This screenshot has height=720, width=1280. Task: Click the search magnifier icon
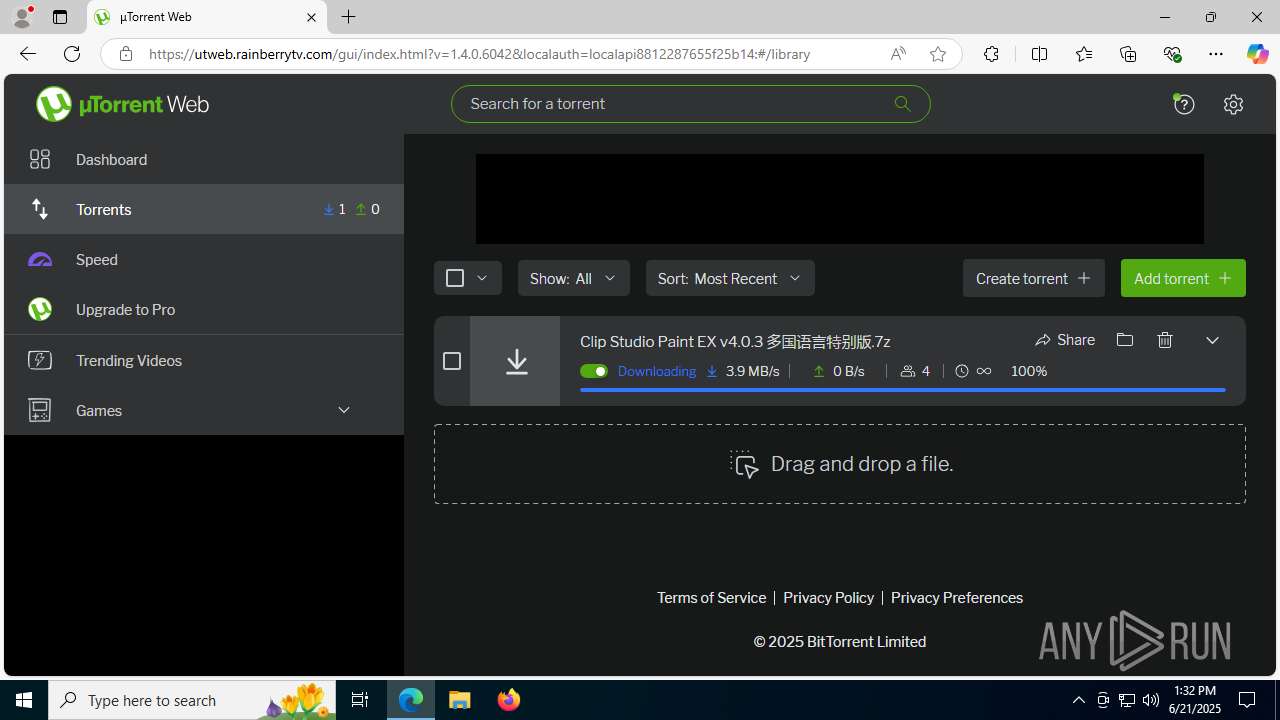point(902,104)
